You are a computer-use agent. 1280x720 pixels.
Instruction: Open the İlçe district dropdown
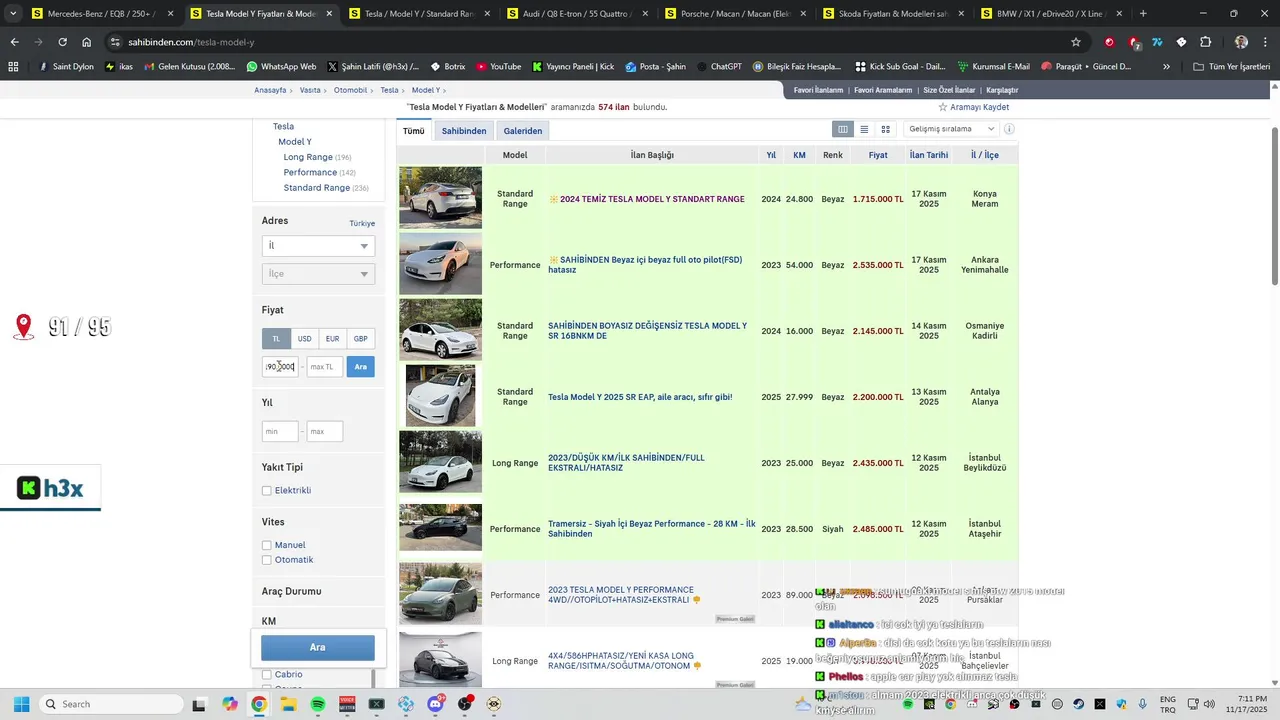click(x=318, y=274)
